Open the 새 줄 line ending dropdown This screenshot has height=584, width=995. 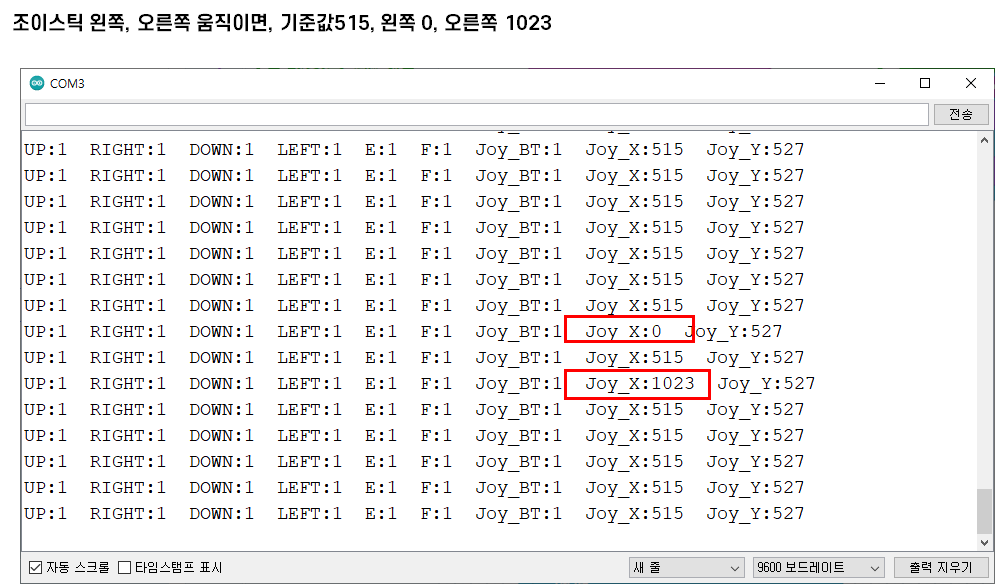tap(686, 567)
